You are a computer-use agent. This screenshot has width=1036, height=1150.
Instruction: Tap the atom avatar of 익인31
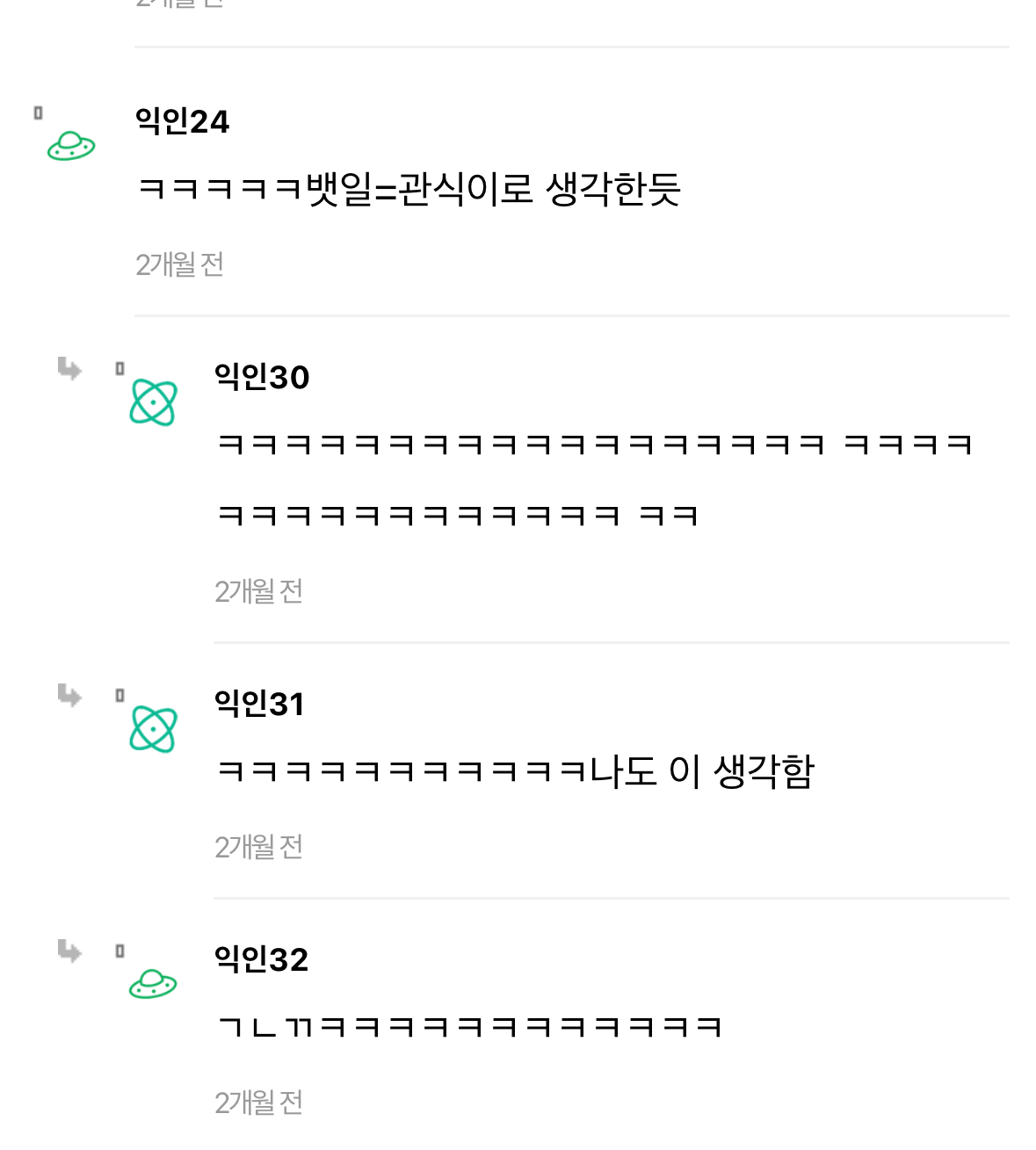(x=154, y=729)
